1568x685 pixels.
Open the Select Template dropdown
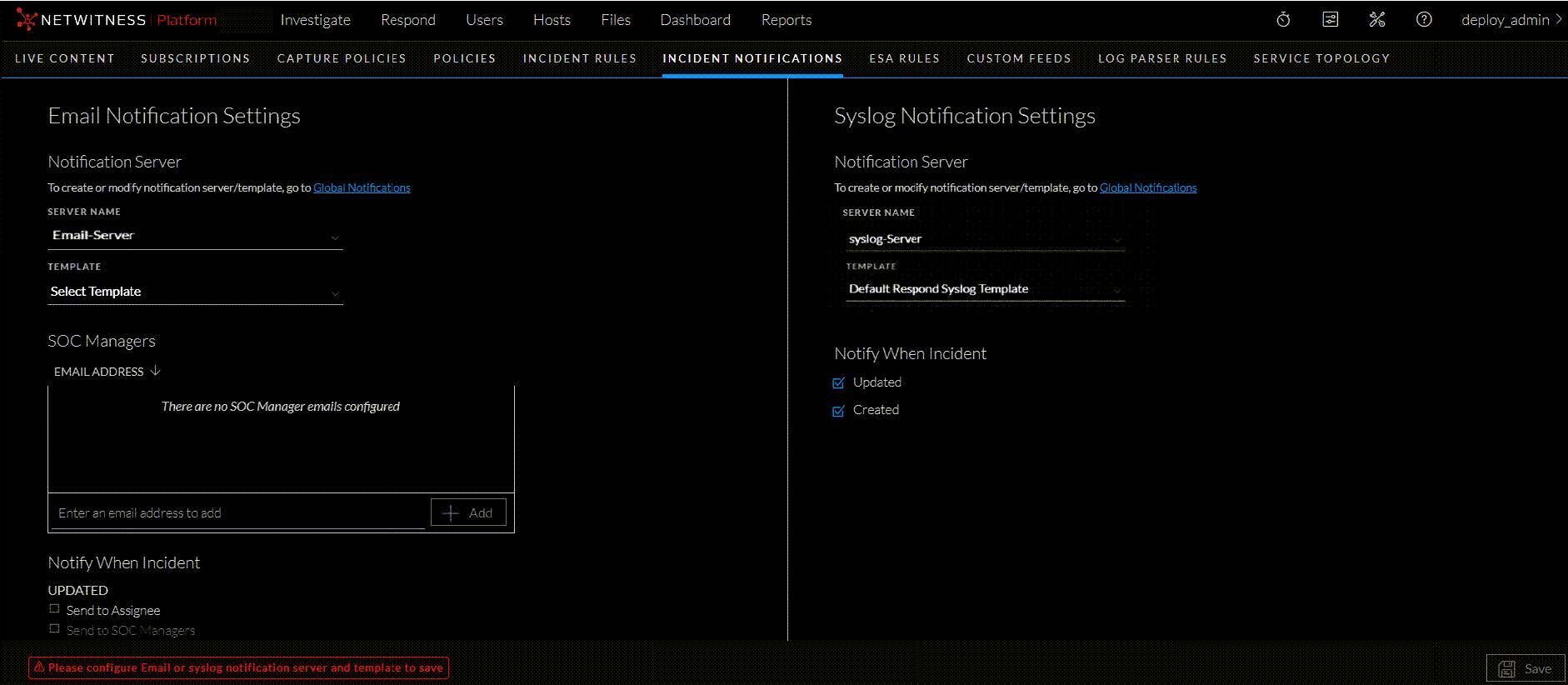195,292
